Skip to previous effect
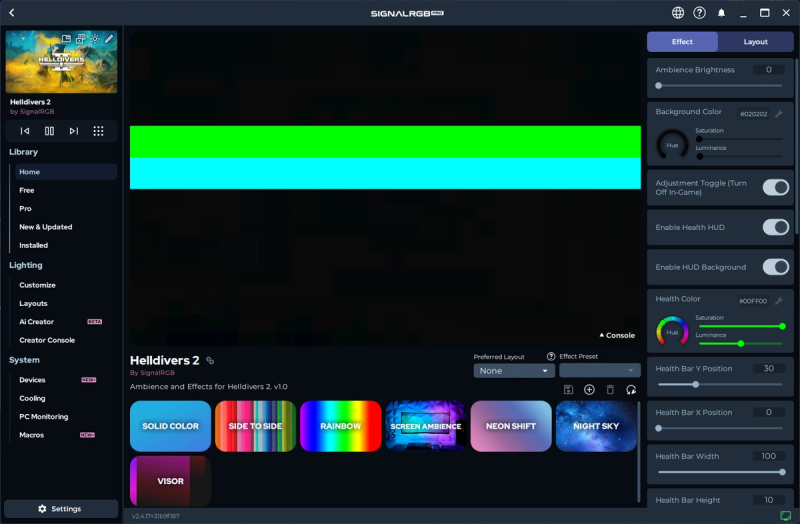Viewport: 800px width, 524px height. click(x=24, y=131)
